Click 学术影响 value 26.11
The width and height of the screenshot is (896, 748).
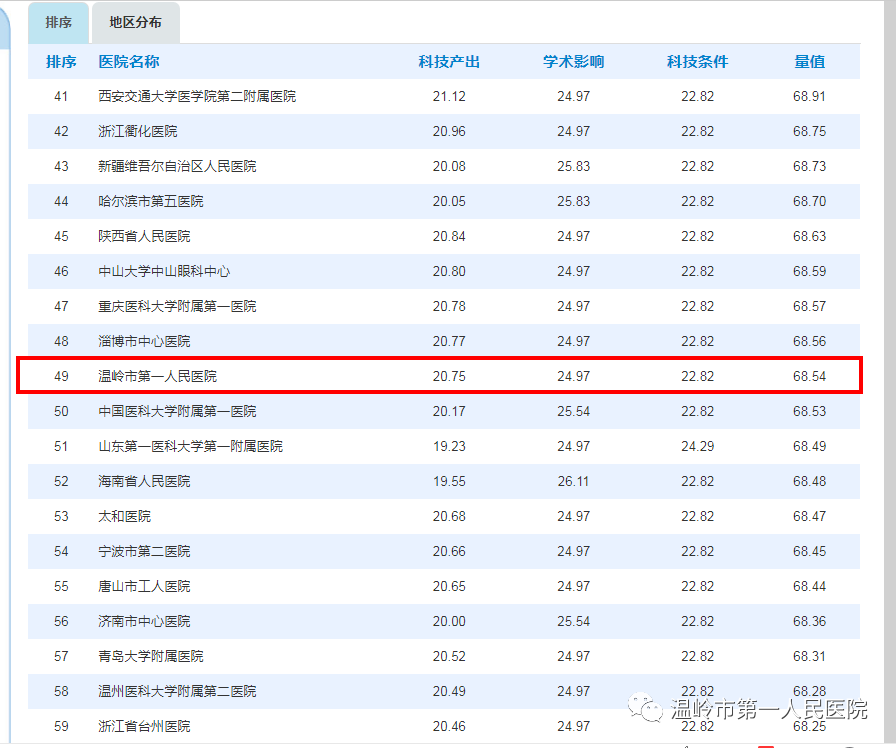(x=573, y=481)
